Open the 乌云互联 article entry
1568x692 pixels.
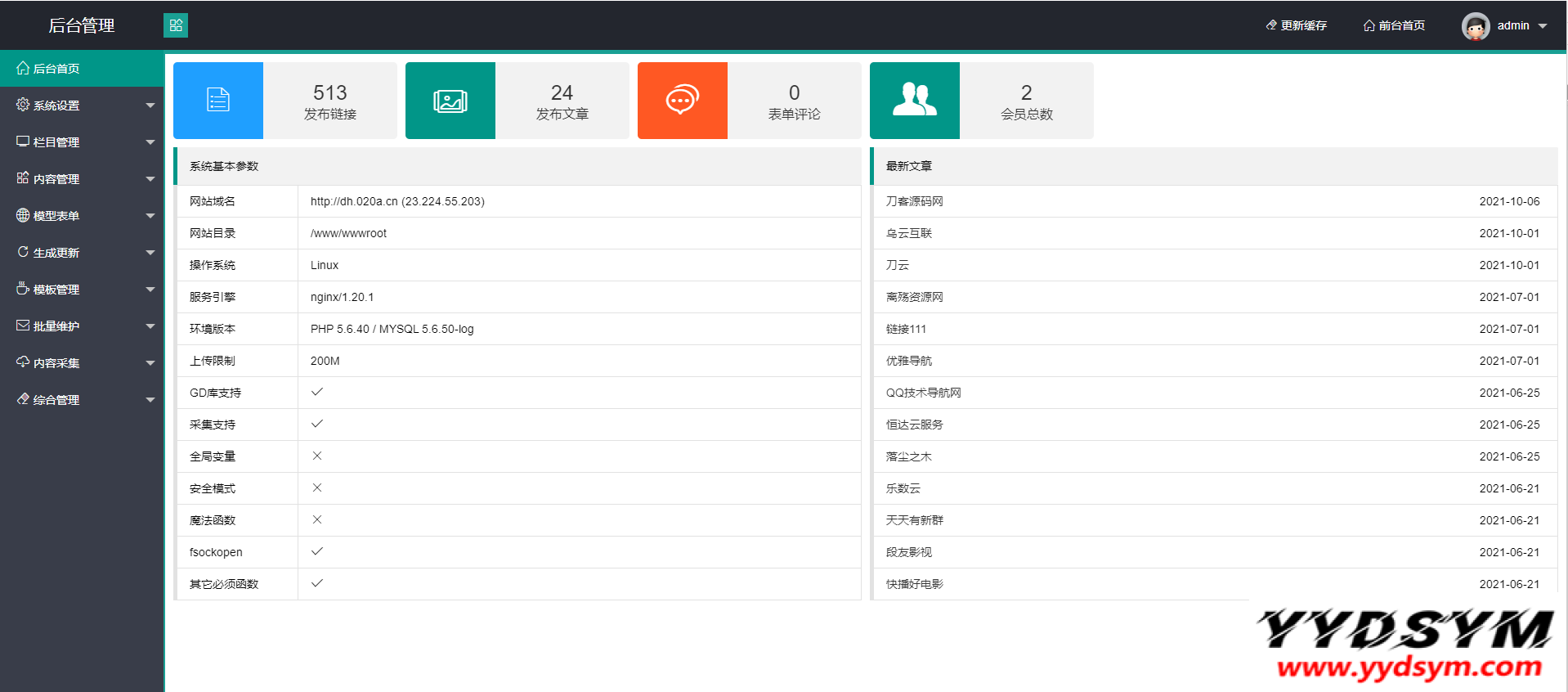(908, 233)
